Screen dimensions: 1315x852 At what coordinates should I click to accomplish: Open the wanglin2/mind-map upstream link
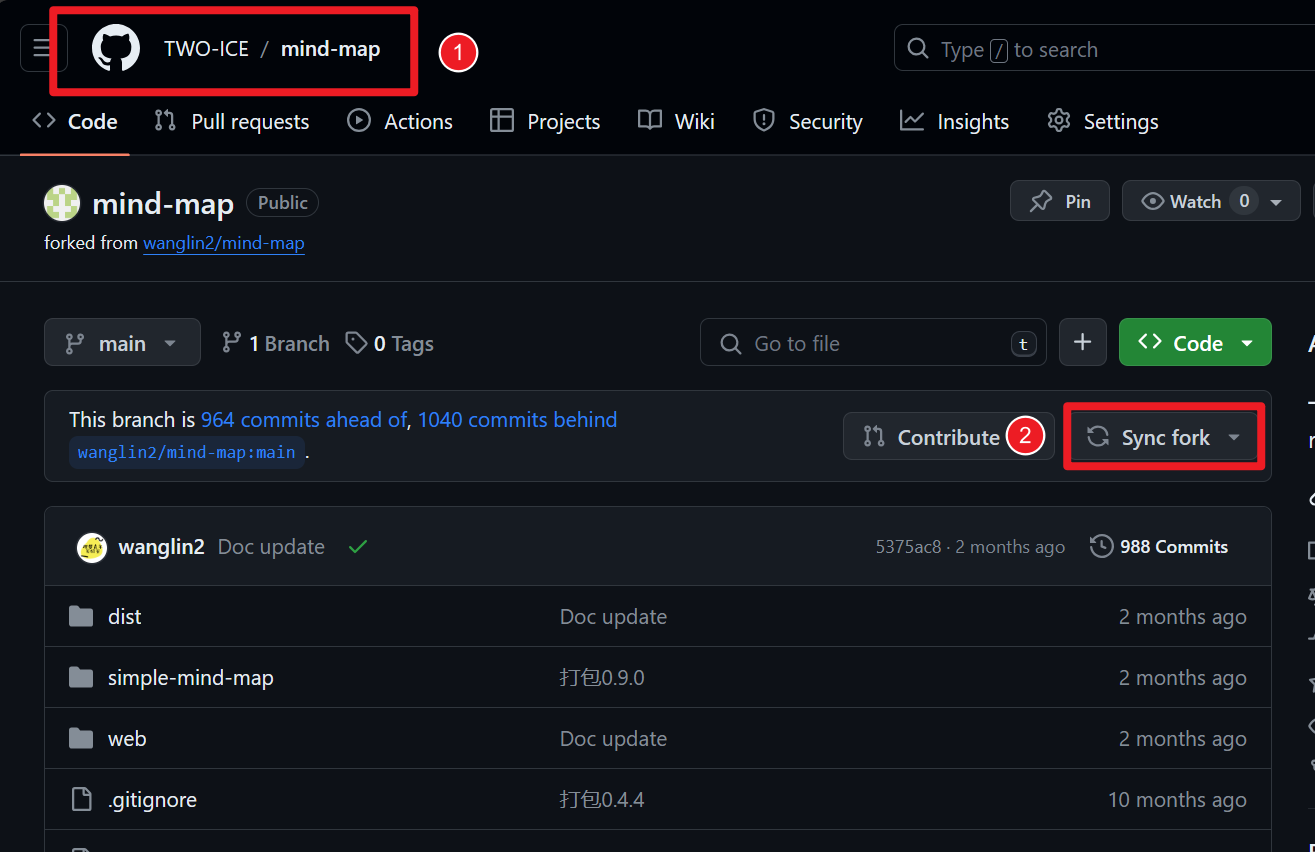224,243
